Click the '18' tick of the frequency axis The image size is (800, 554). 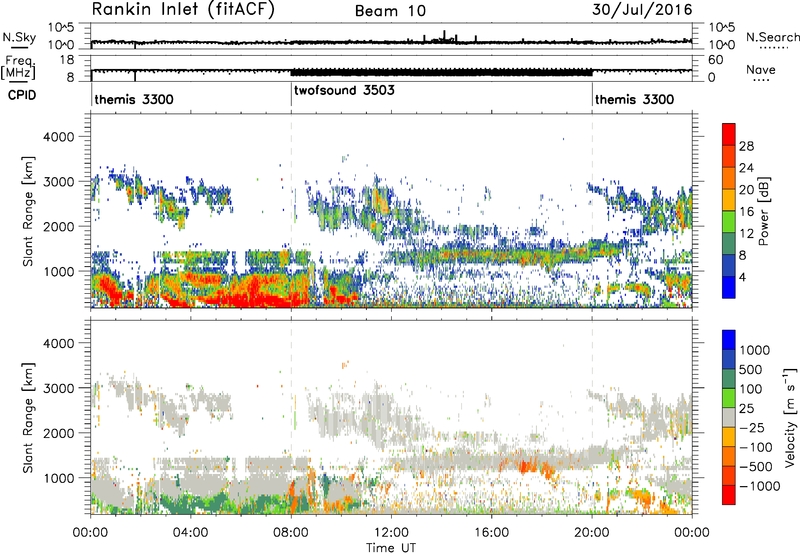[x=66, y=60]
